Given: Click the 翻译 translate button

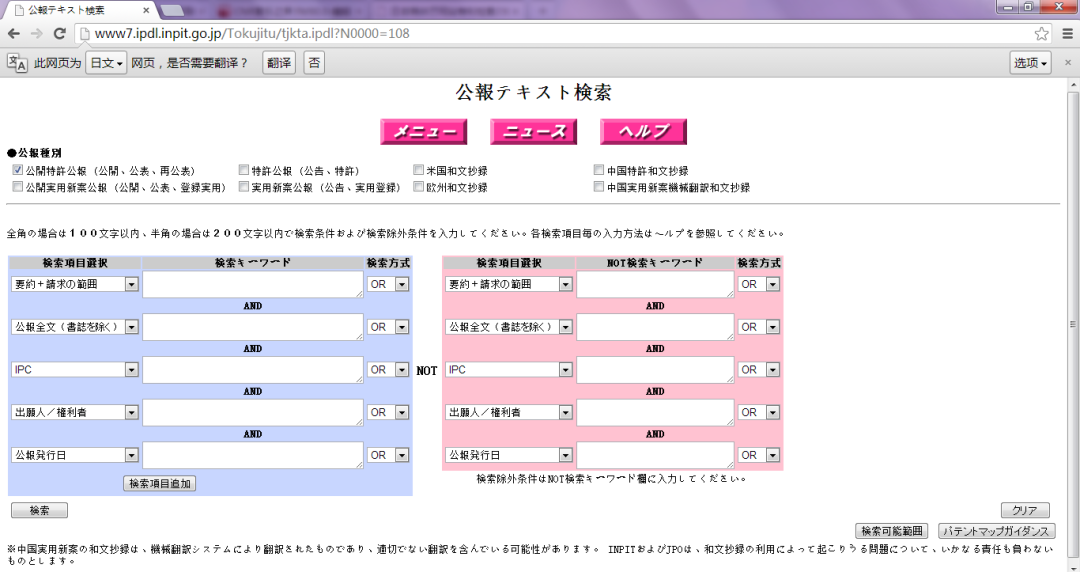Looking at the screenshot, I should (x=279, y=63).
